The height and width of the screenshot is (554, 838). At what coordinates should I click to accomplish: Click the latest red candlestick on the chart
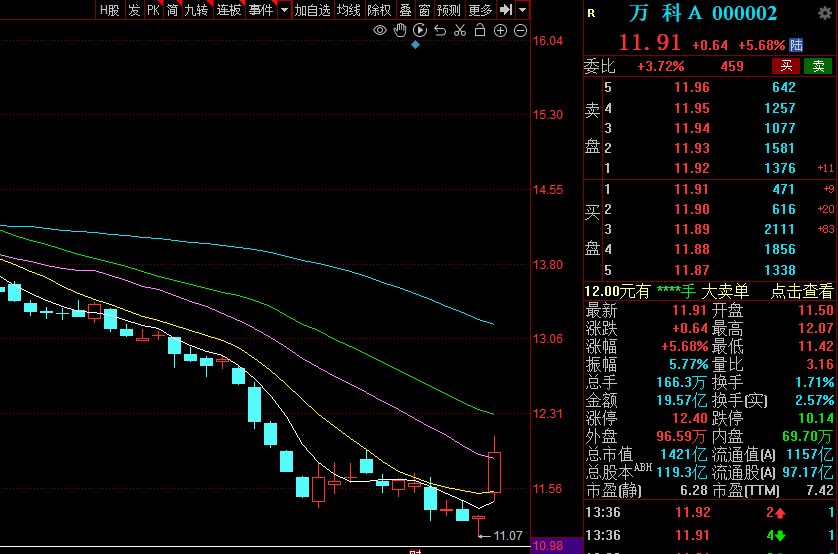point(494,472)
